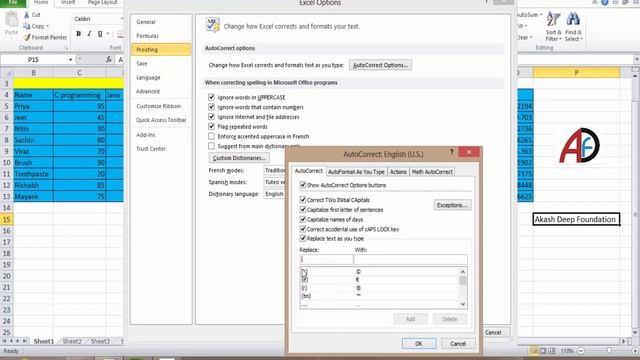
Task: Select Formulas category in Excel Options
Action: [161, 36]
